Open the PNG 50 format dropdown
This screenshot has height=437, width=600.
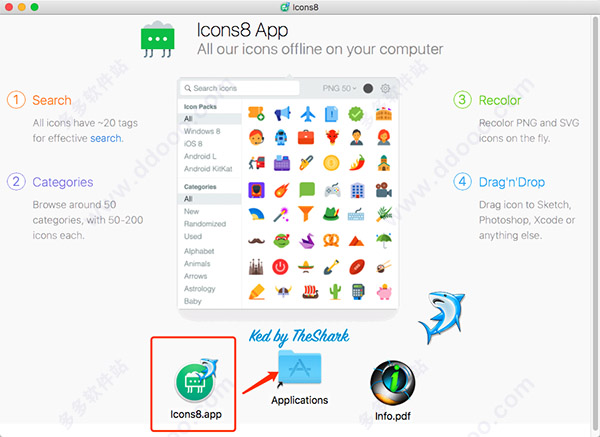(x=339, y=88)
